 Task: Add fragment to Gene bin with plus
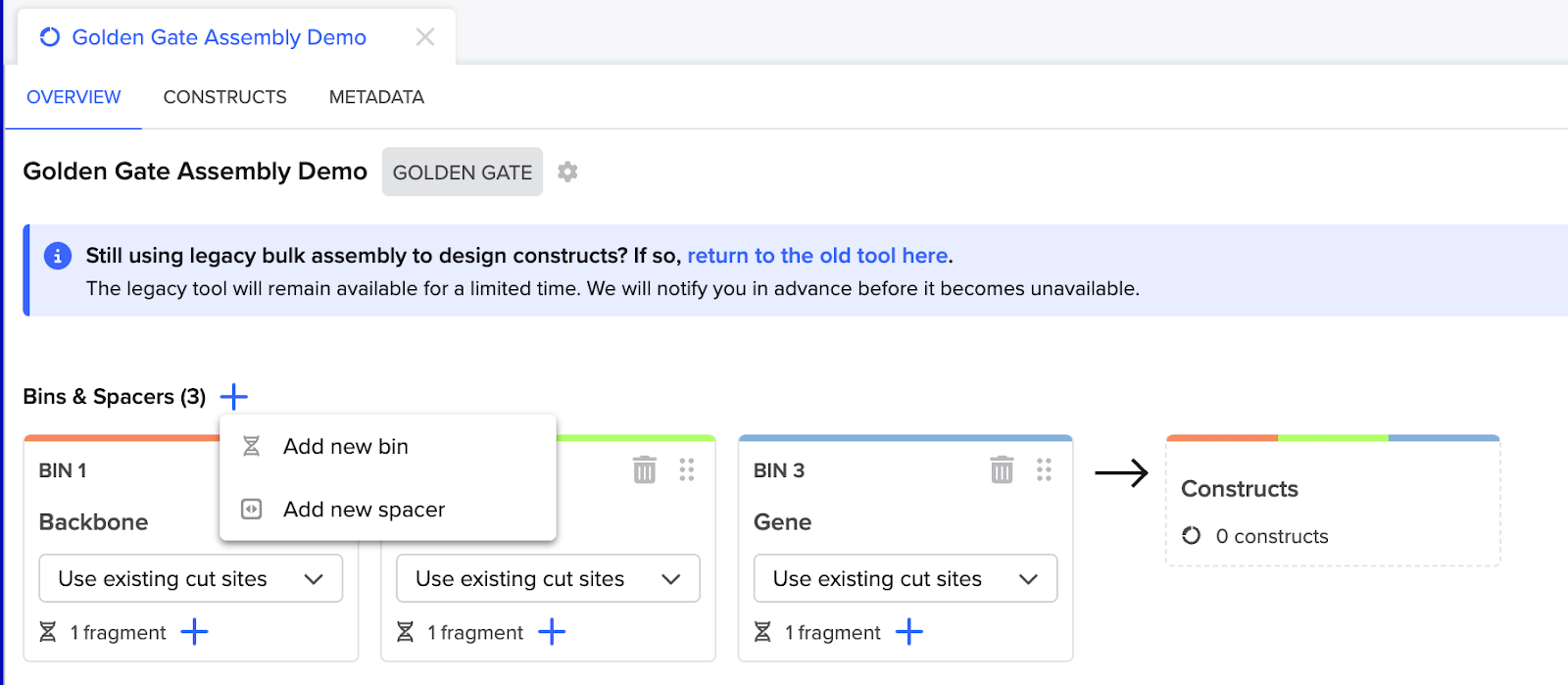coord(909,632)
